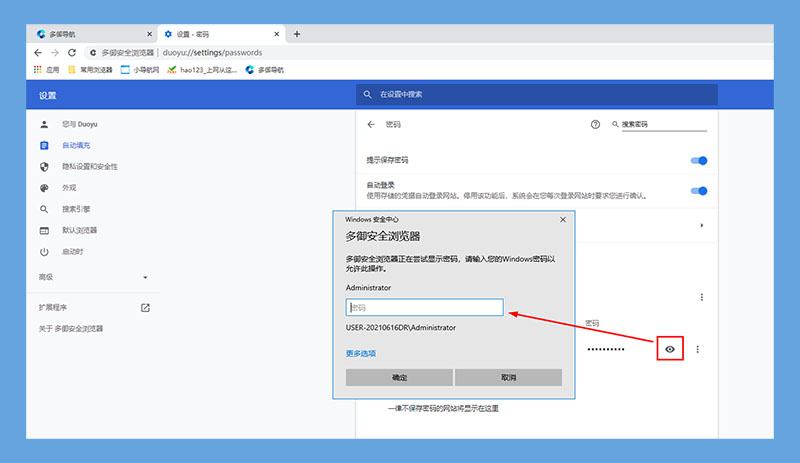Toggle the 提示保存密码 switch
The height and width of the screenshot is (463, 800).
[x=699, y=160]
